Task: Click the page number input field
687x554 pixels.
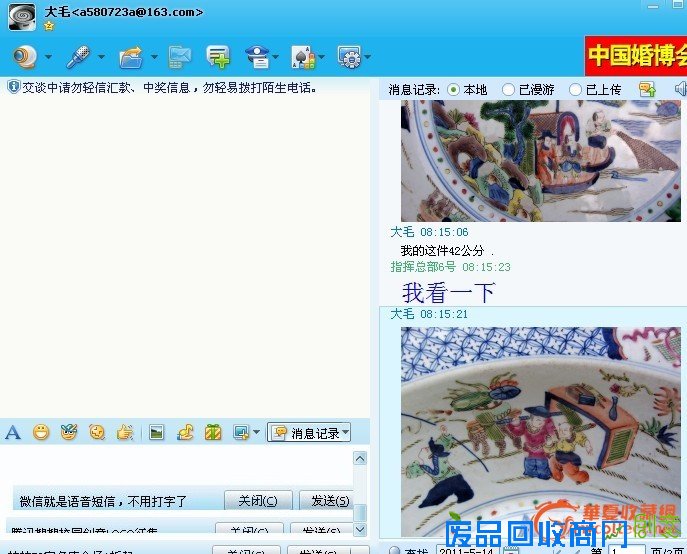Action: (626, 550)
